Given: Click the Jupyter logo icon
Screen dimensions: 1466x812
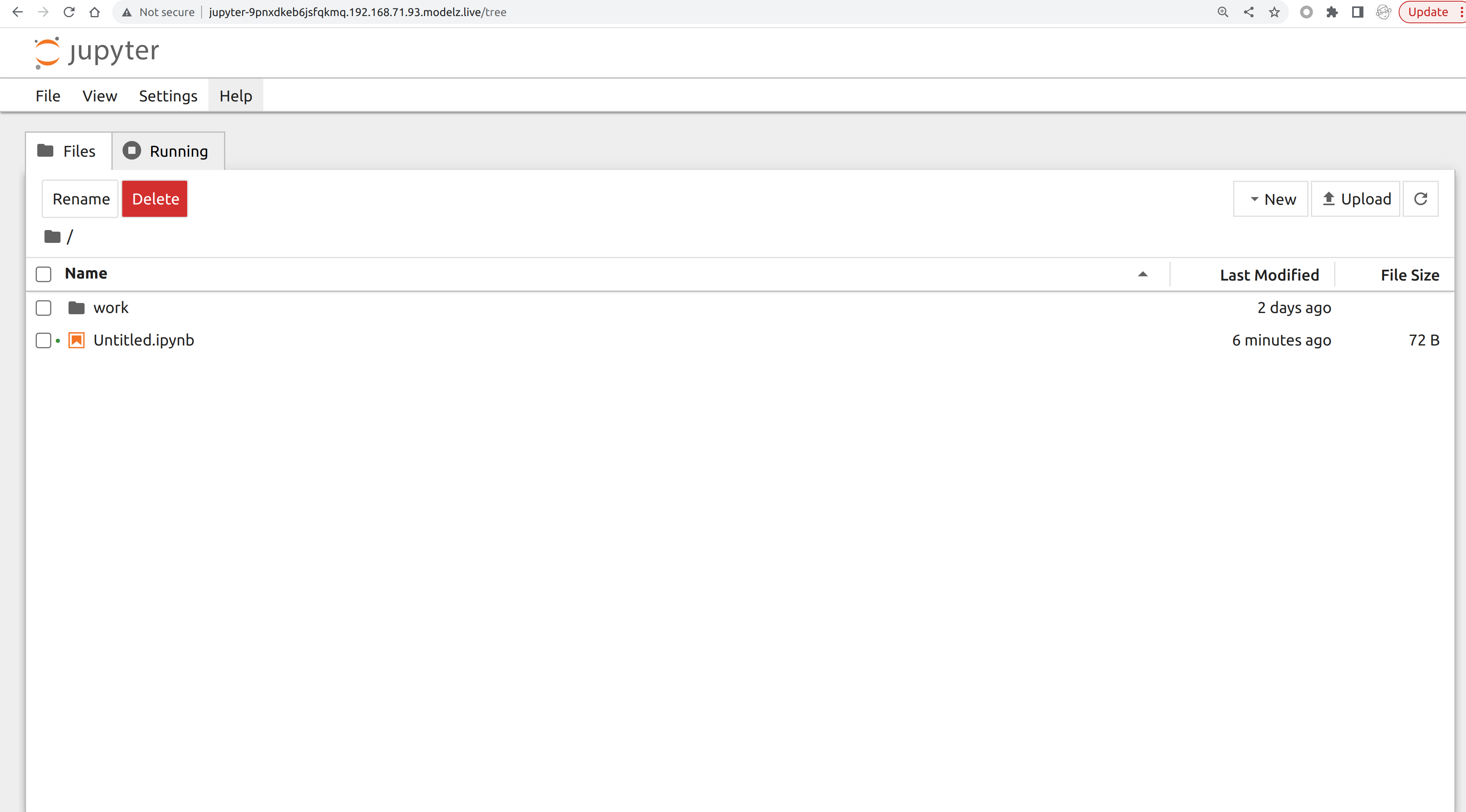Looking at the screenshot, I should tap(47, 50).
